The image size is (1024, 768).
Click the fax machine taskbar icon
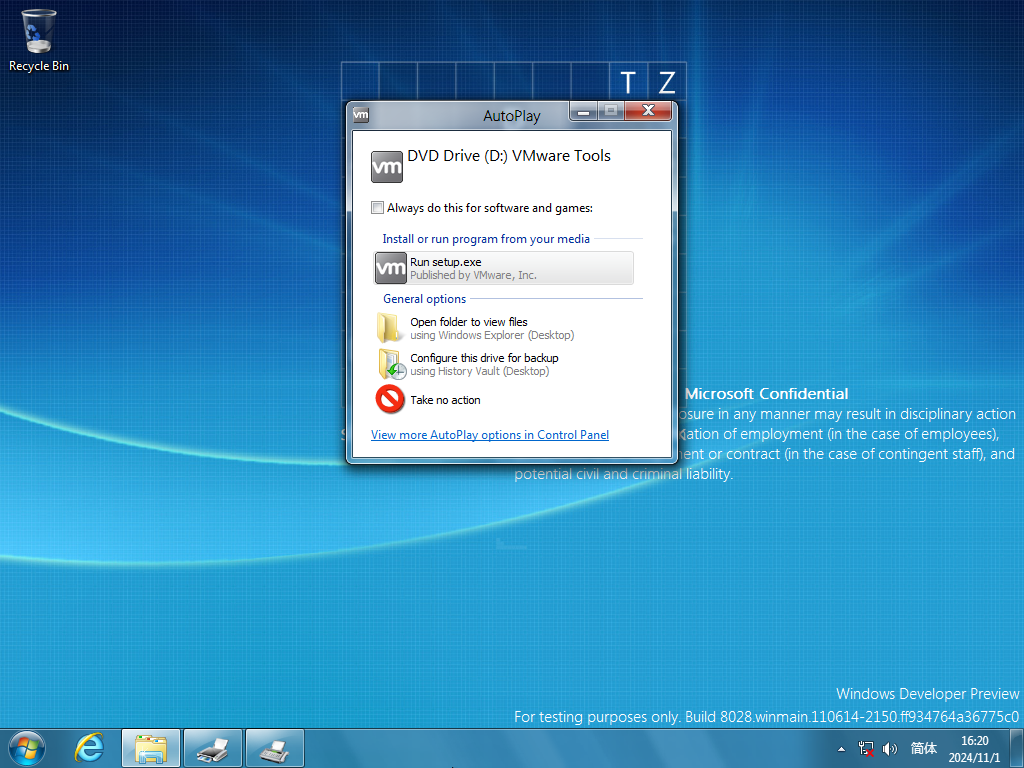275,748
